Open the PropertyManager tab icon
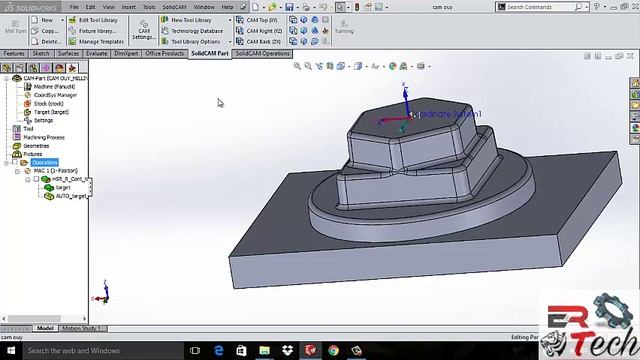Viewport: 640px width, 360px height. coord(20,68)
